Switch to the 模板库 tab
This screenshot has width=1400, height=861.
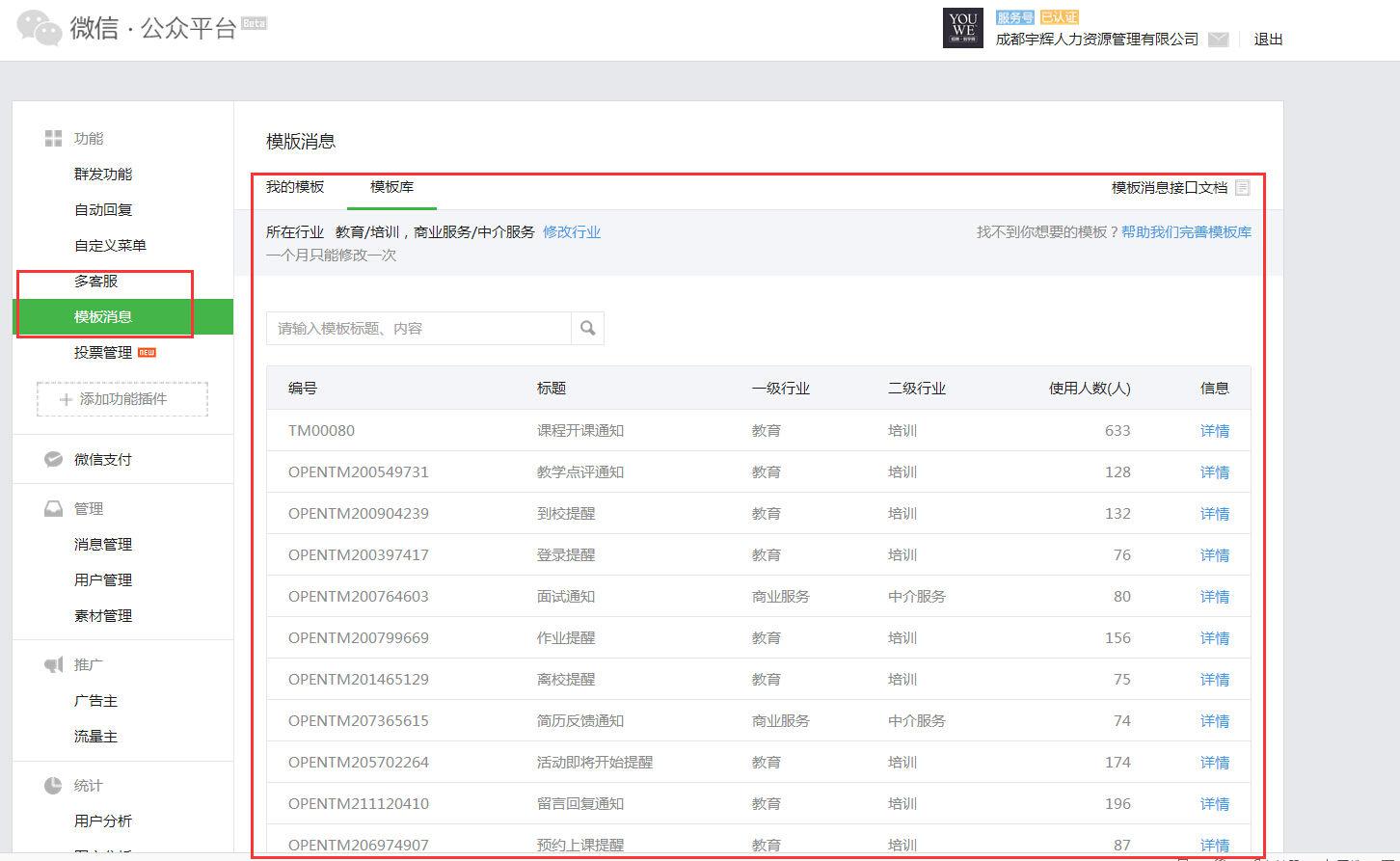point(391,187)
